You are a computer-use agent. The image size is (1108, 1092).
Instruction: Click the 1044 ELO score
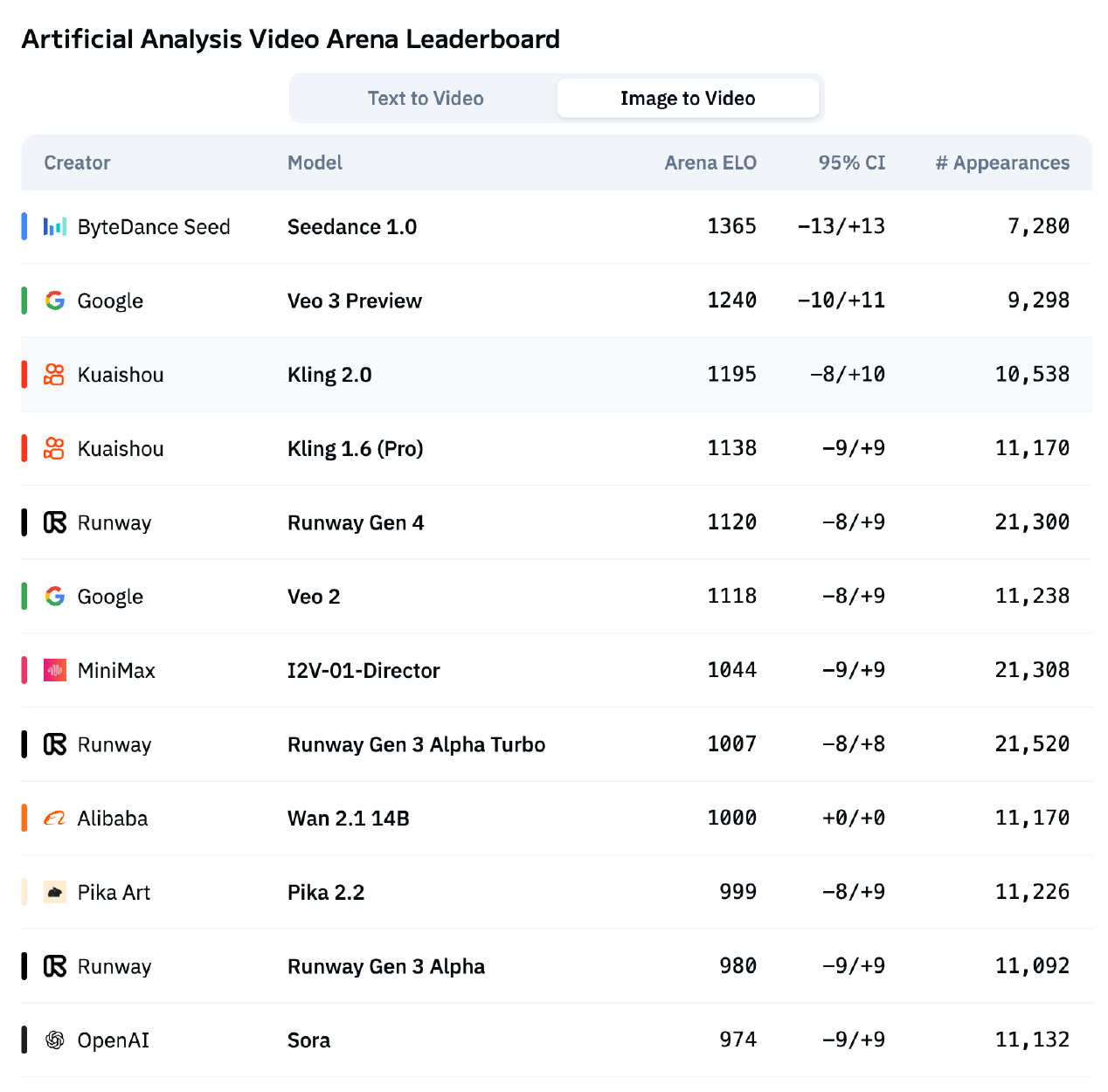pos(732,670)
